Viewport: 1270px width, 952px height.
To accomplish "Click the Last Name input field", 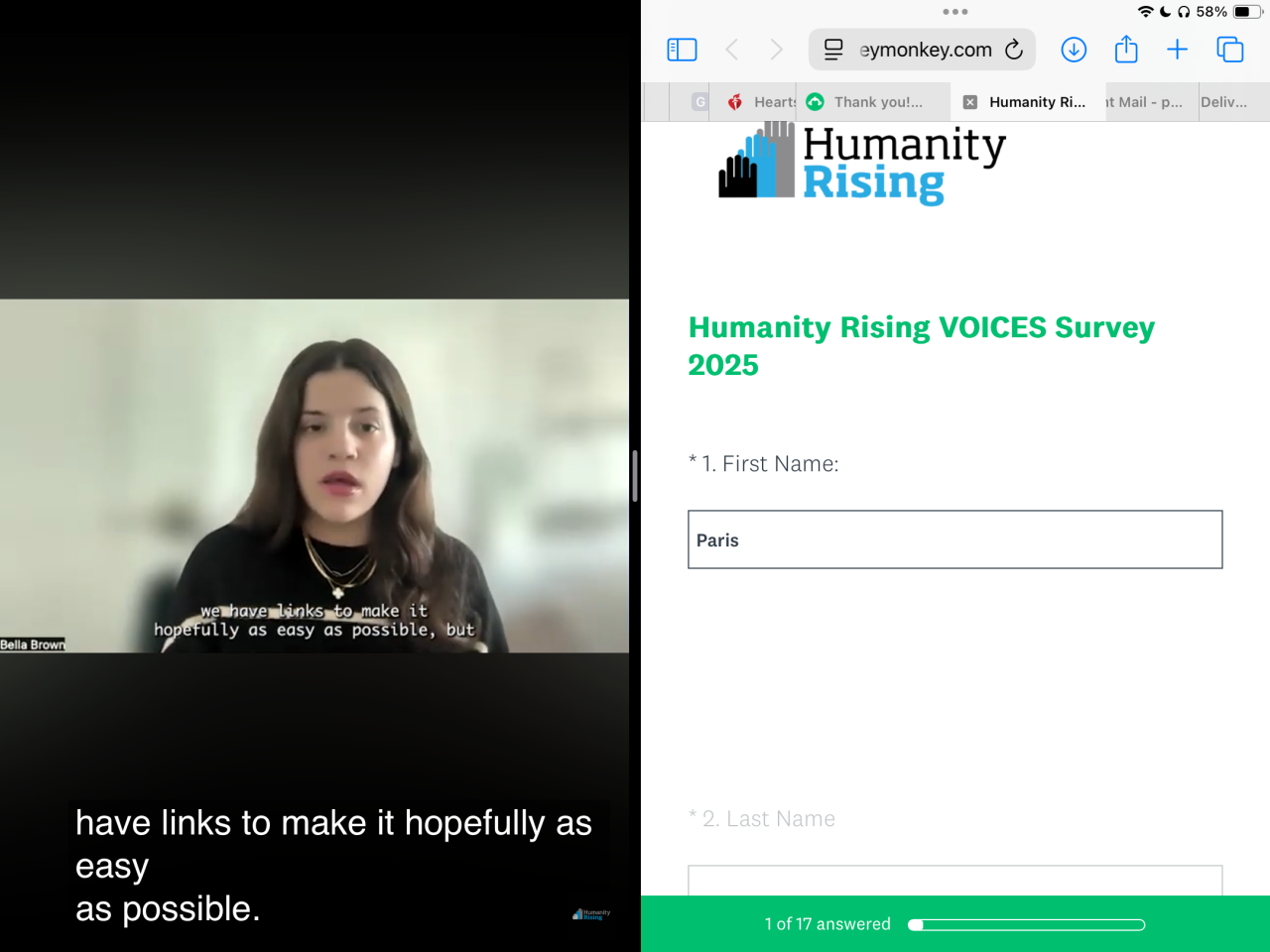I will (955, 881).
